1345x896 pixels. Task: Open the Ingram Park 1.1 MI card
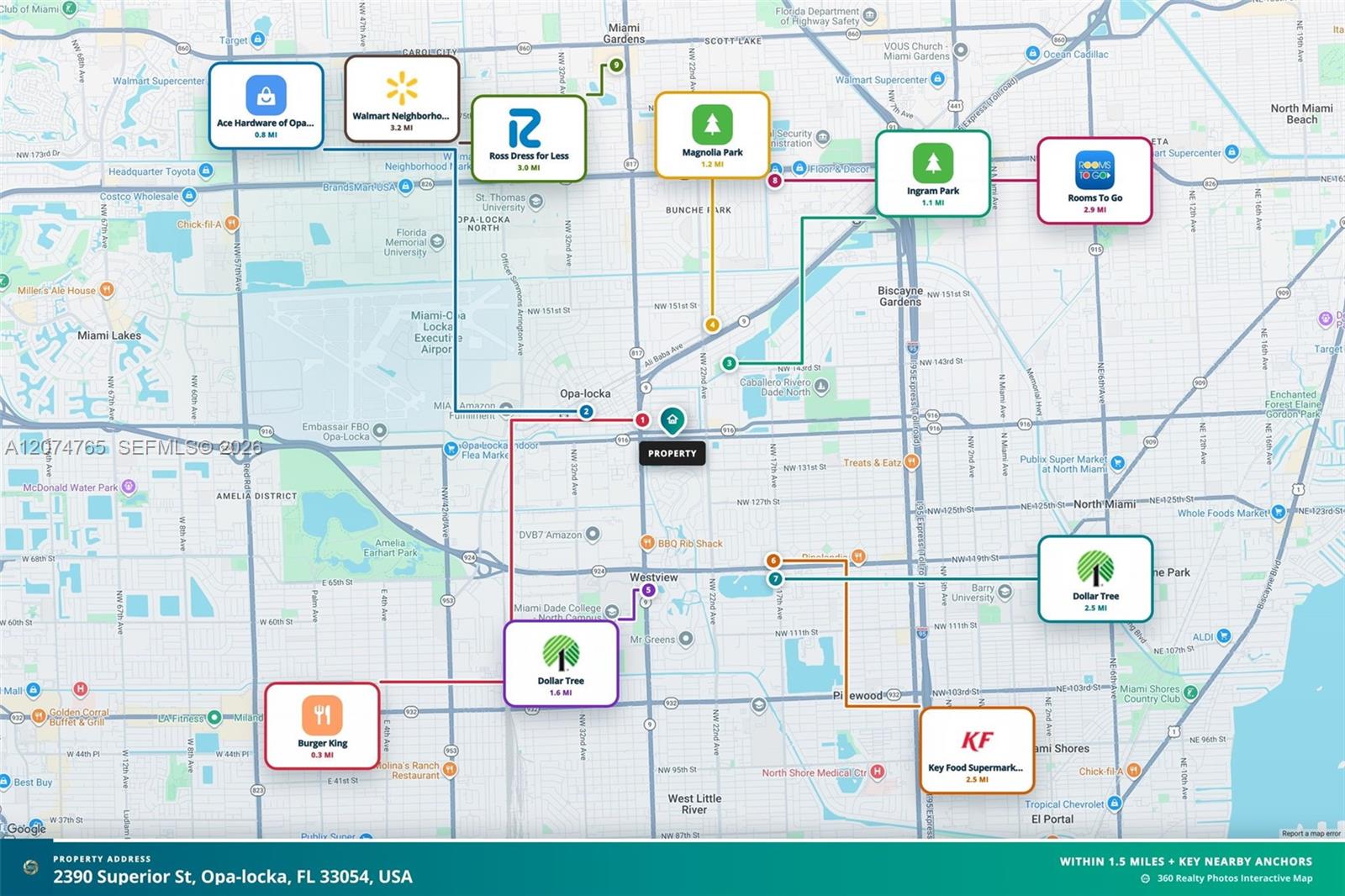coord(933,173)
